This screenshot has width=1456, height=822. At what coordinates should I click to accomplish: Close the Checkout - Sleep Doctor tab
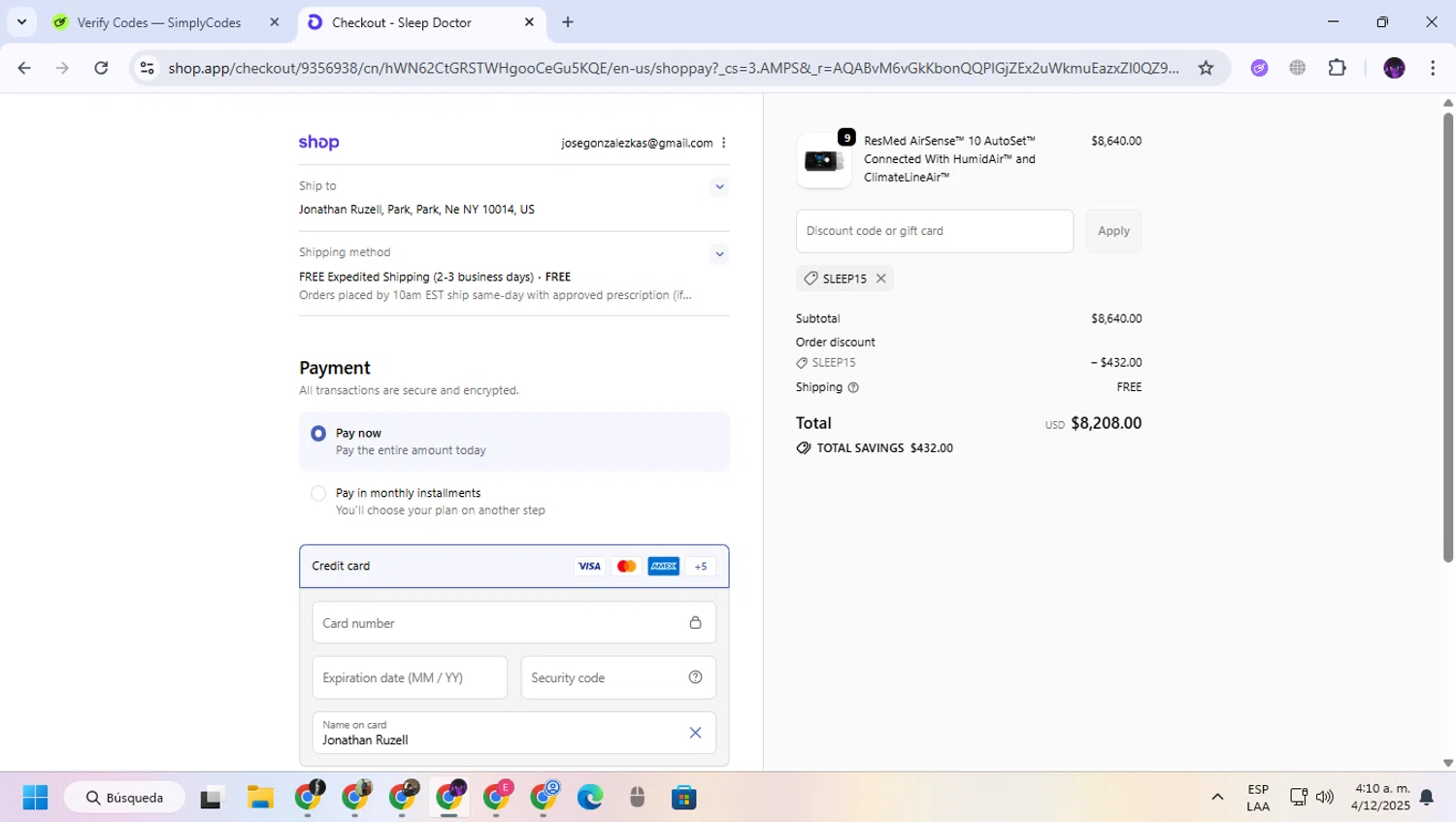tap(529, 22)
